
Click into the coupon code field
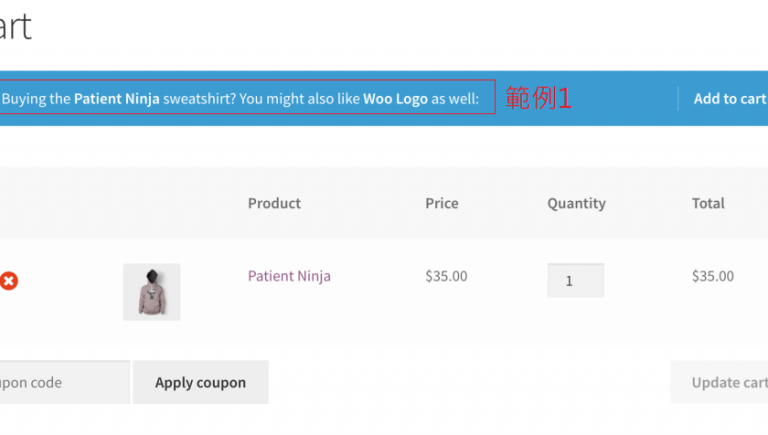click(x=62, y=382)
